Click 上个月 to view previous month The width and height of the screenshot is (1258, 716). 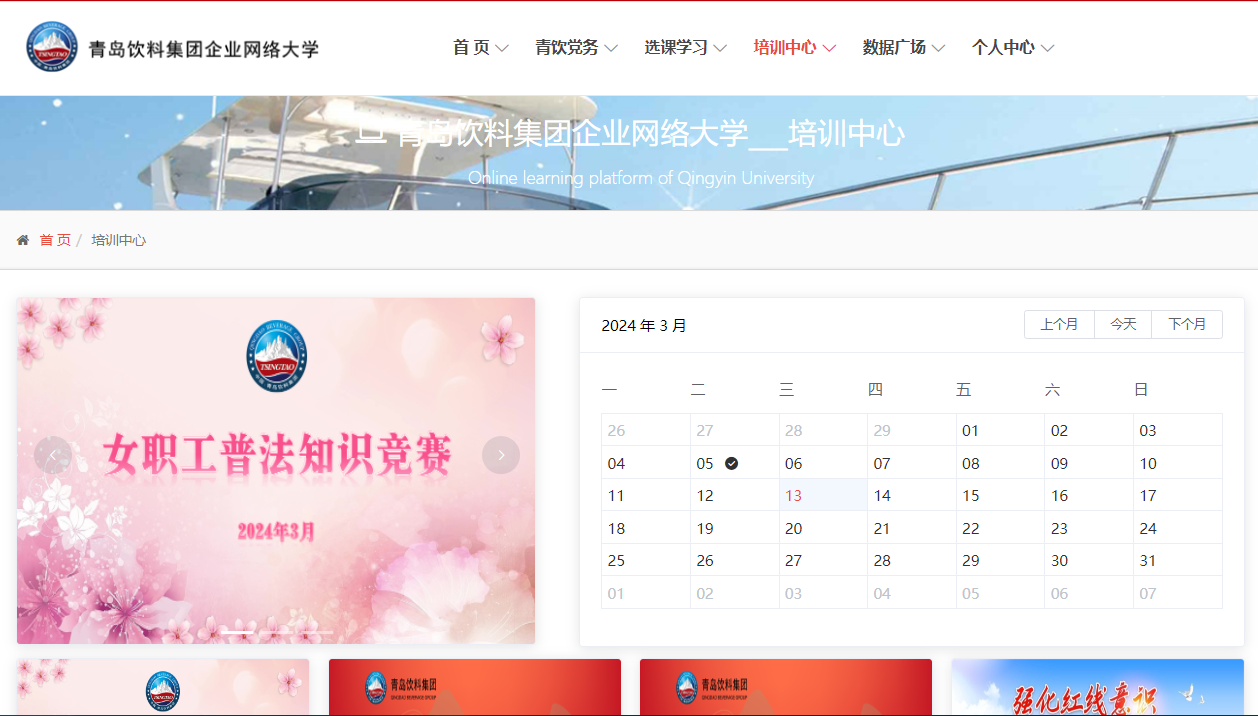click(x=1059, y=324)
